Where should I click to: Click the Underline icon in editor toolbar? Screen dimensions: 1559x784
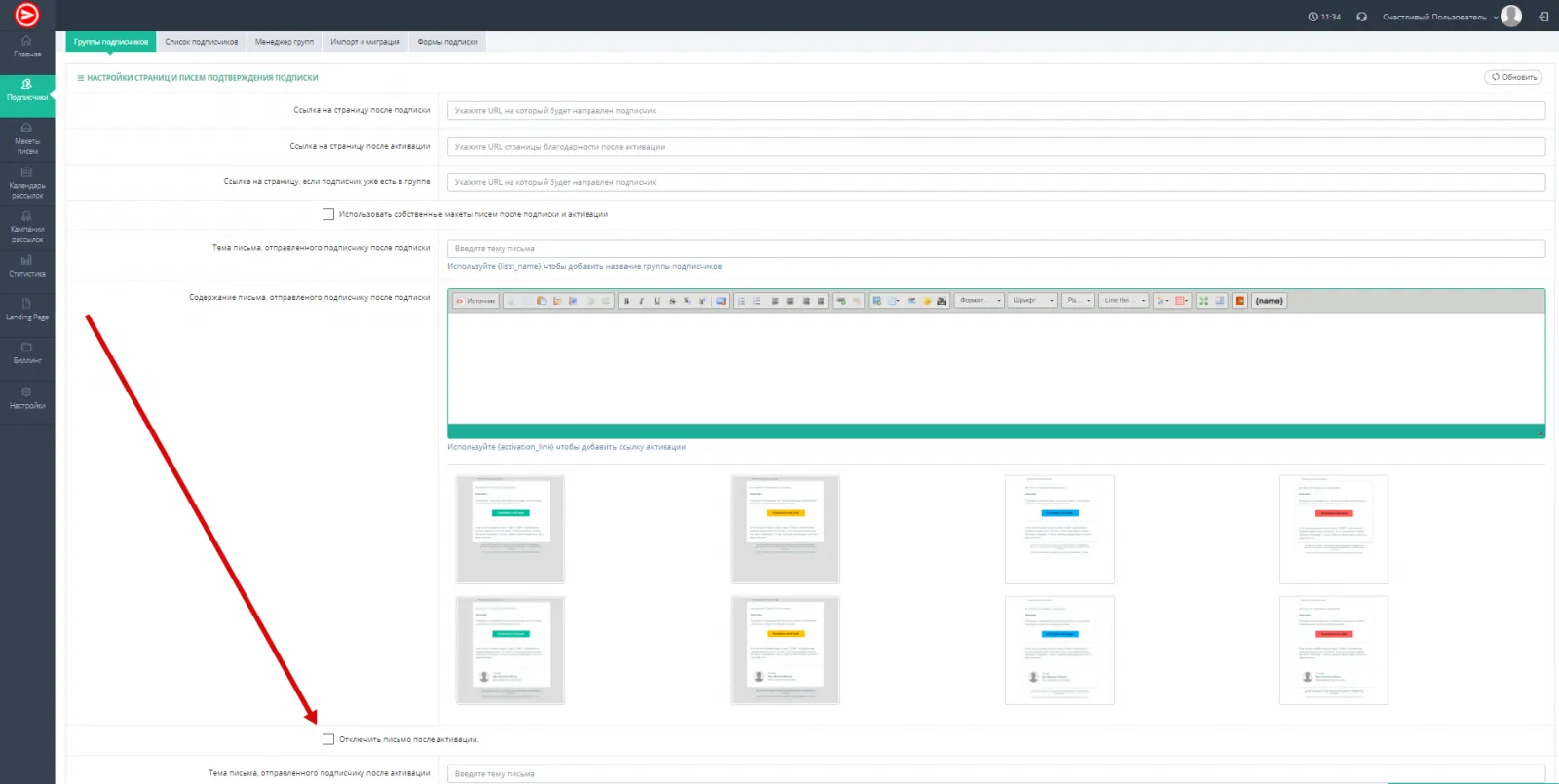657,301
